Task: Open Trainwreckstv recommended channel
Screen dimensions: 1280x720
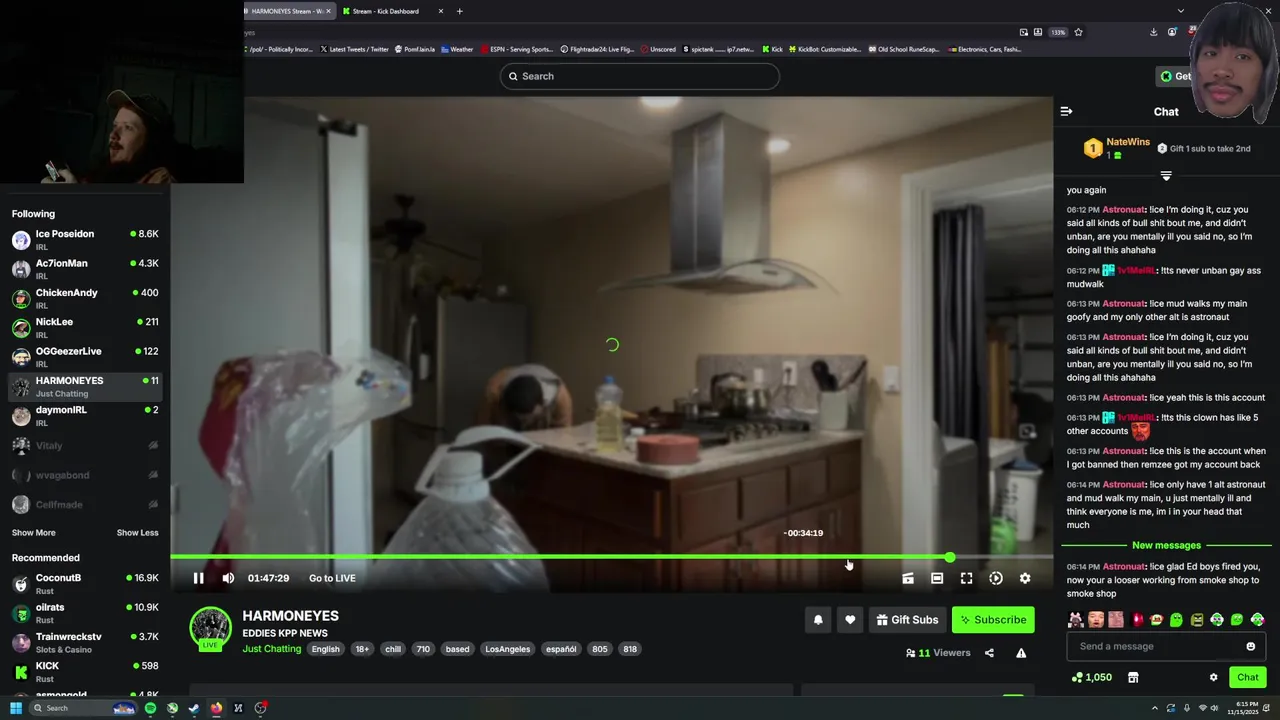Action: click(85, 643)
